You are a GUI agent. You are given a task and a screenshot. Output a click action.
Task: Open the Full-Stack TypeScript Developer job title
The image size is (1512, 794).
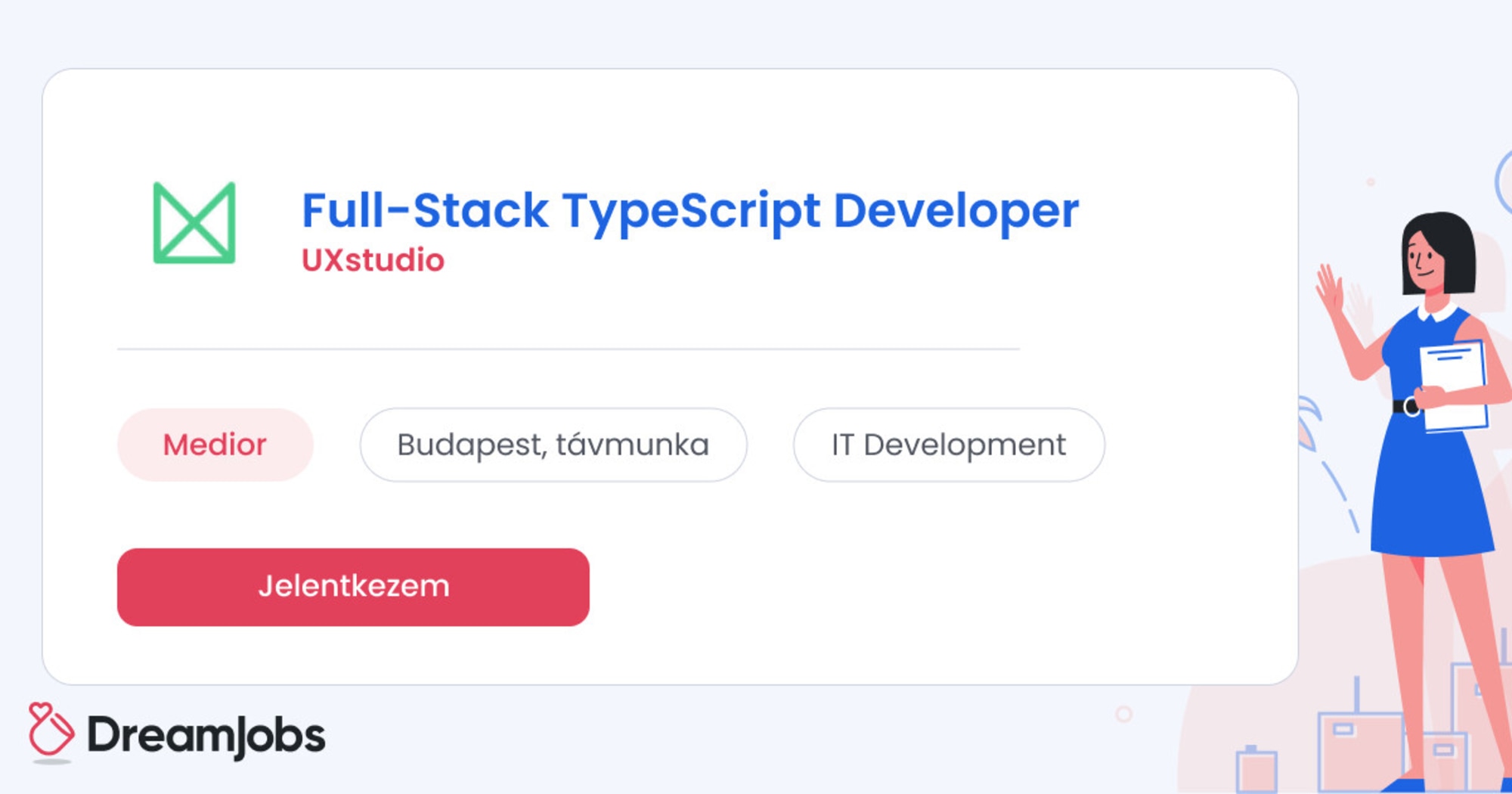[x=690, y=210]
